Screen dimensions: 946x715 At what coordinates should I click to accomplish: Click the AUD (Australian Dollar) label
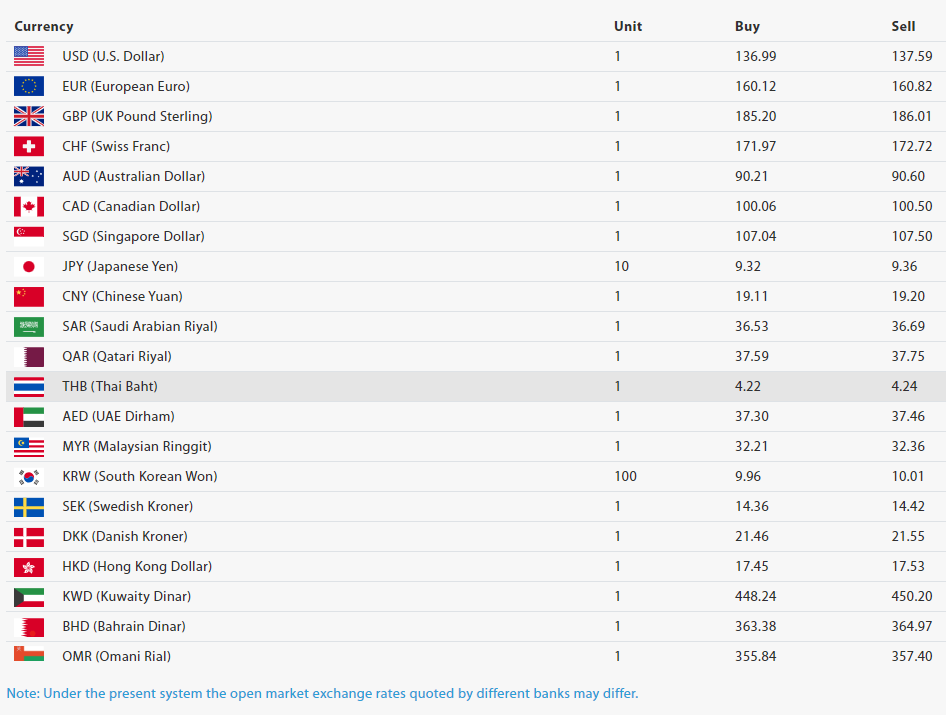134,176
